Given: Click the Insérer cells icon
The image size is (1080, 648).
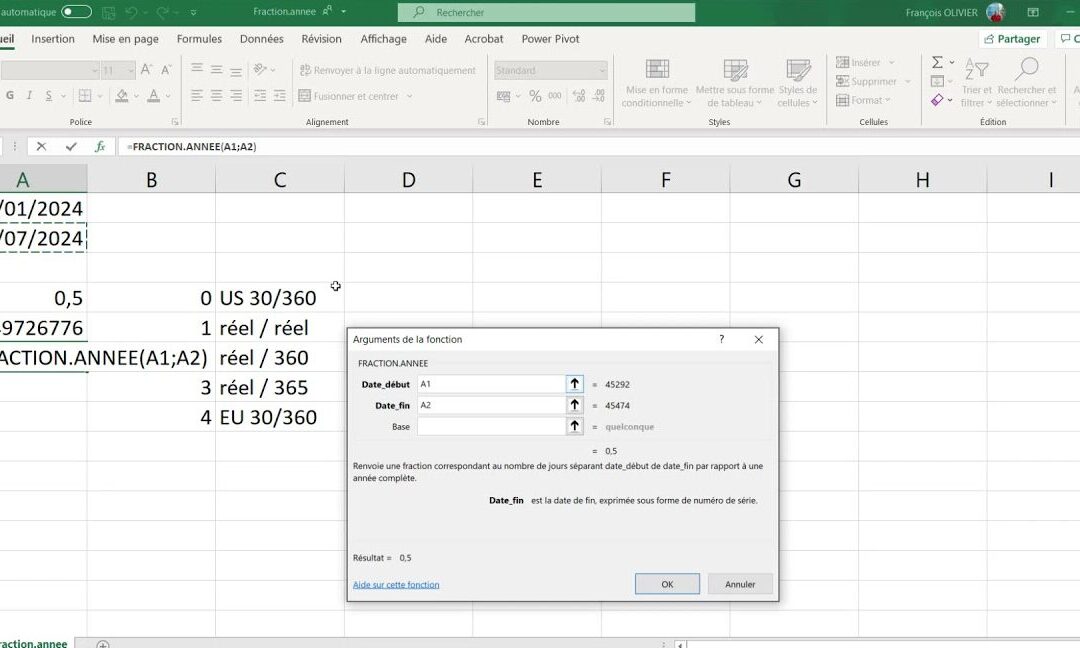Looking at the screenshot, I should 845,62.
